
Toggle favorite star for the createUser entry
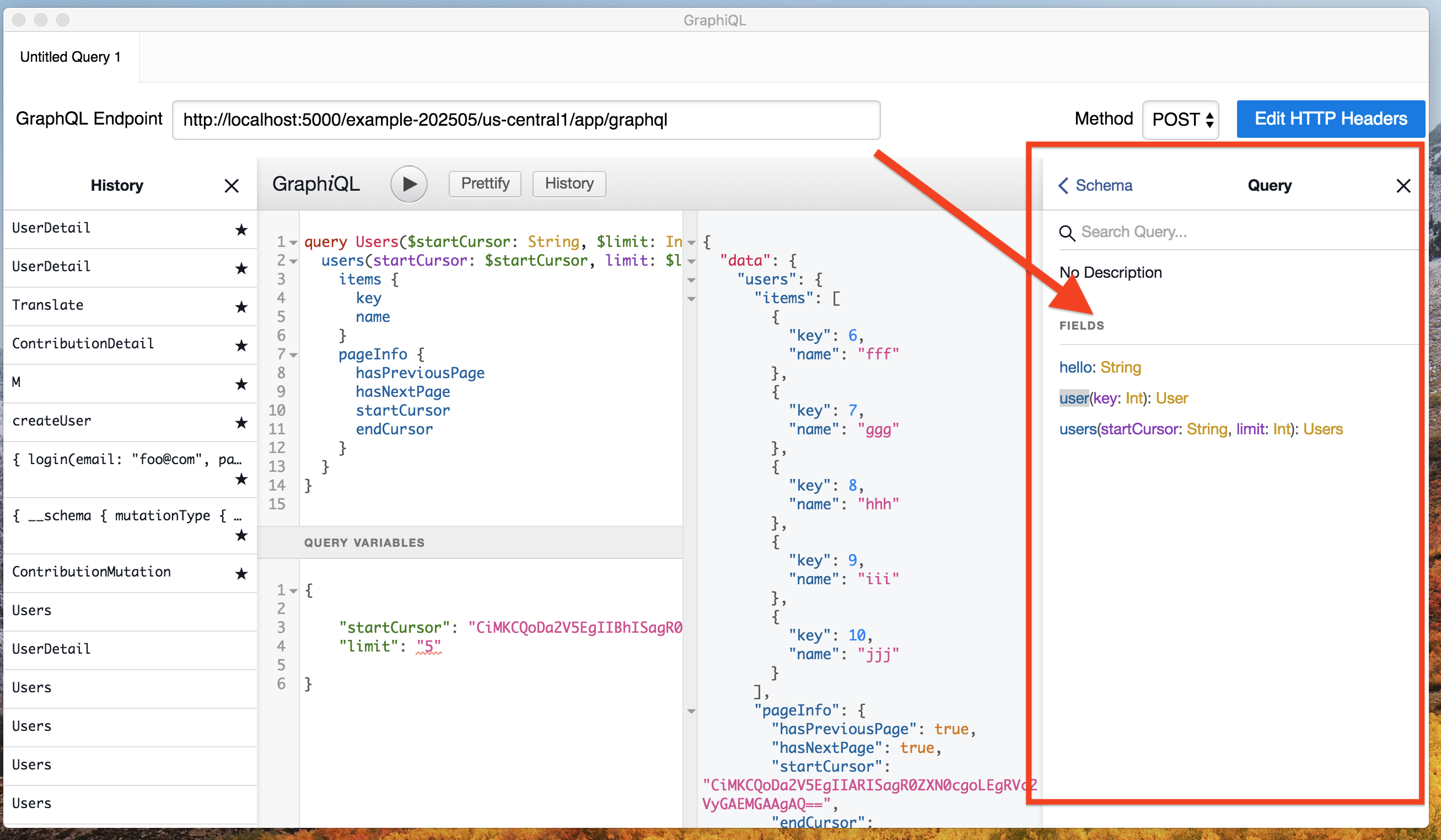point(241,423)
